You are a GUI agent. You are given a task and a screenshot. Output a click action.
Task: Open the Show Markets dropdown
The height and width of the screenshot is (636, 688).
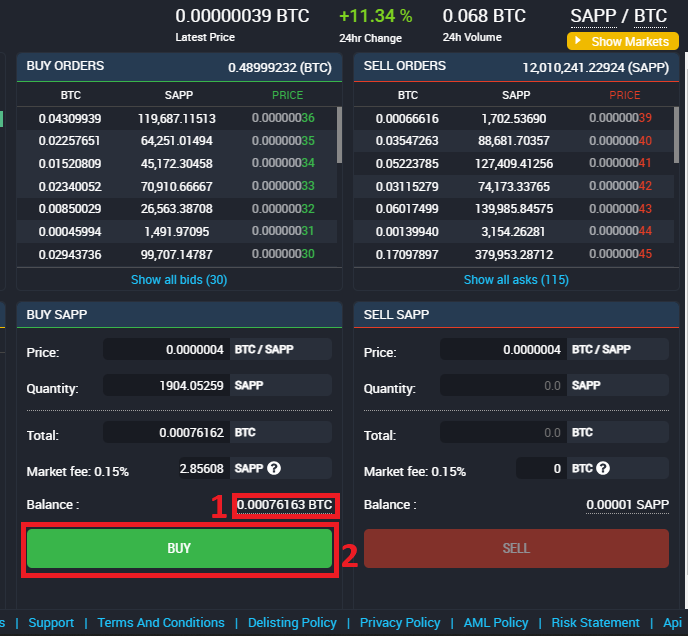(x=622, y=42)
